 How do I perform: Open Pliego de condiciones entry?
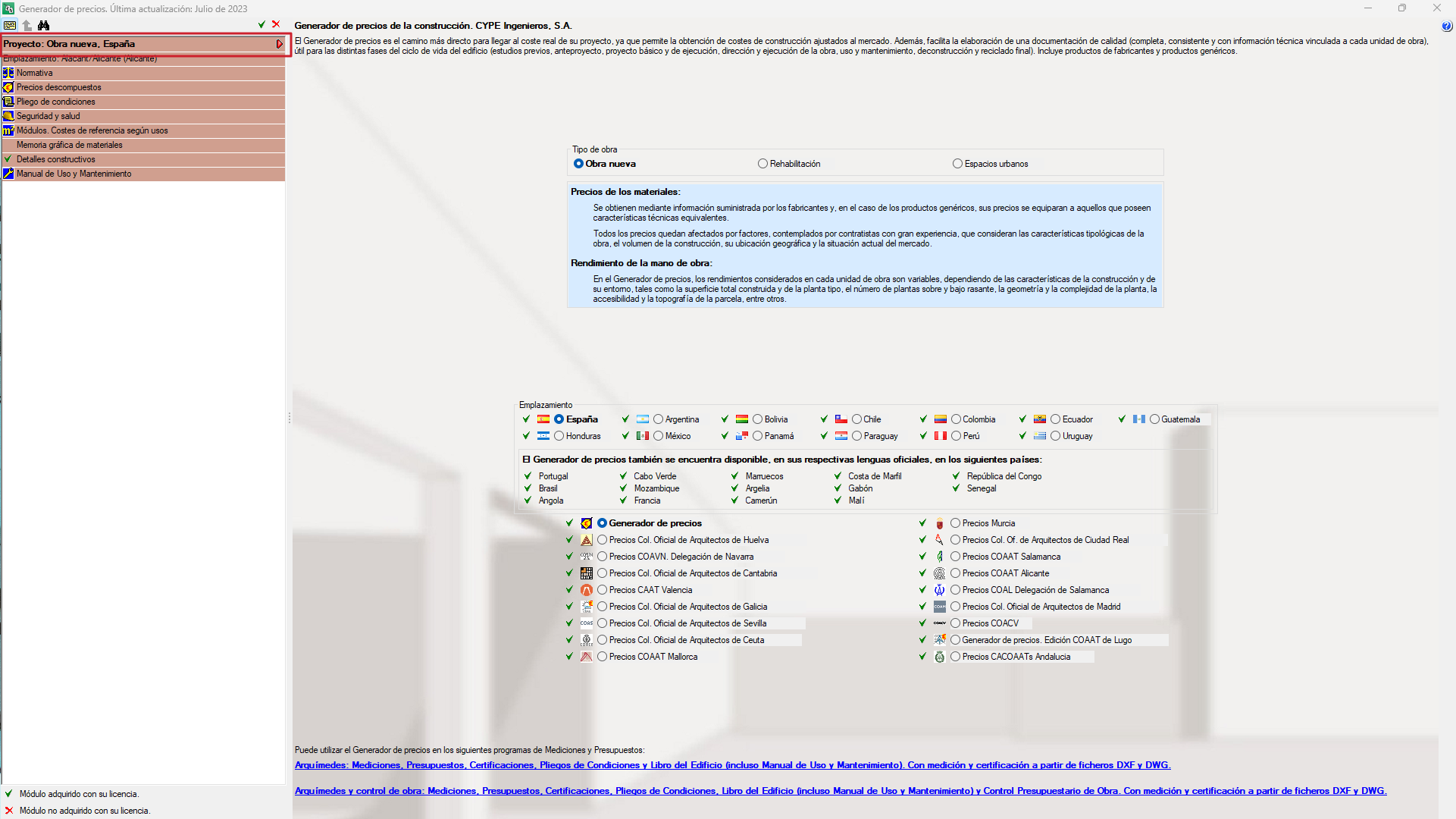[56, 102]
